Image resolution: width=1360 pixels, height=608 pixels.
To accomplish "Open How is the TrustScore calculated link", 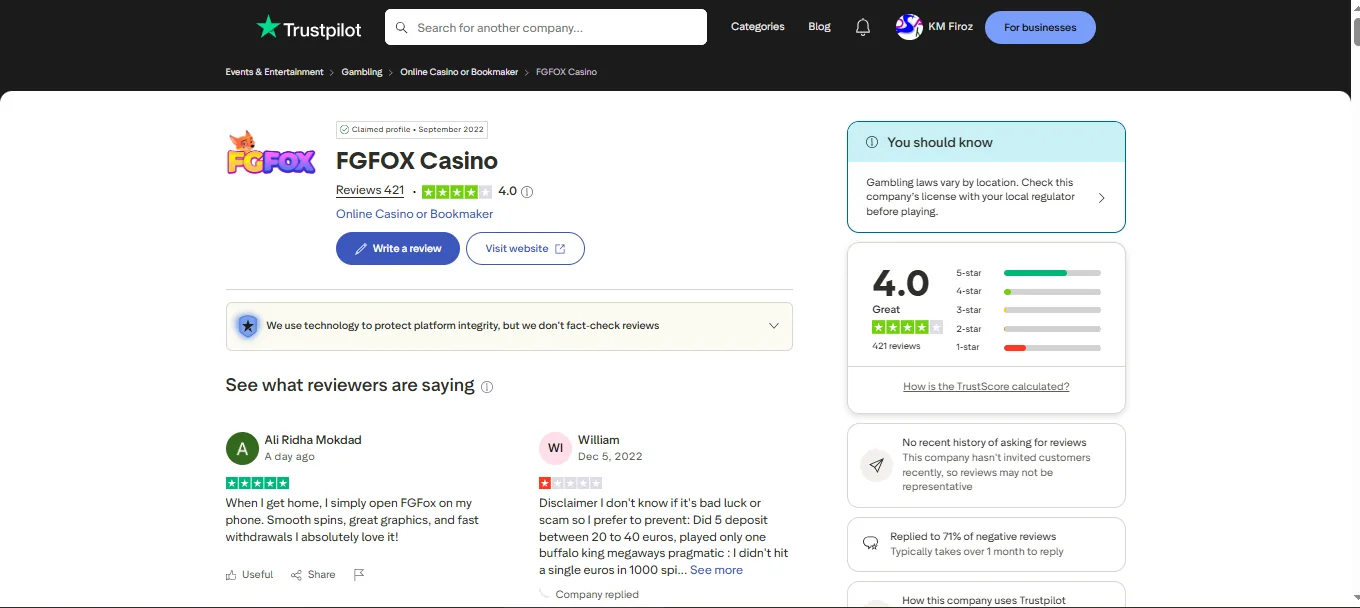I will point(986,387).
